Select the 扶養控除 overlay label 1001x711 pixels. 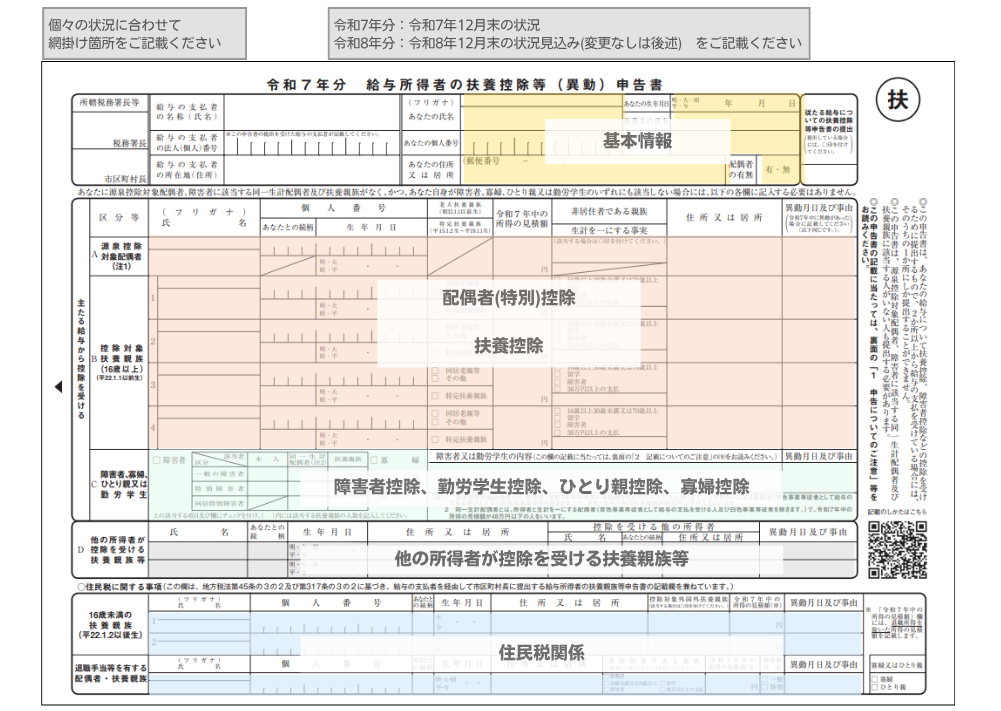(x=509, y=345)
